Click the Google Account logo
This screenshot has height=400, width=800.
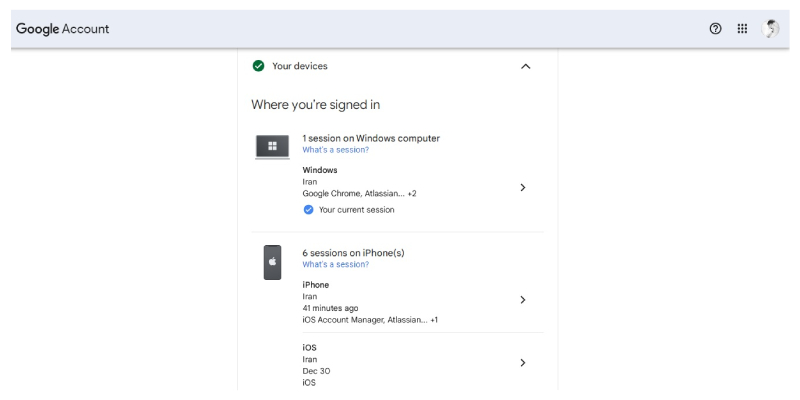coord(62,29)
